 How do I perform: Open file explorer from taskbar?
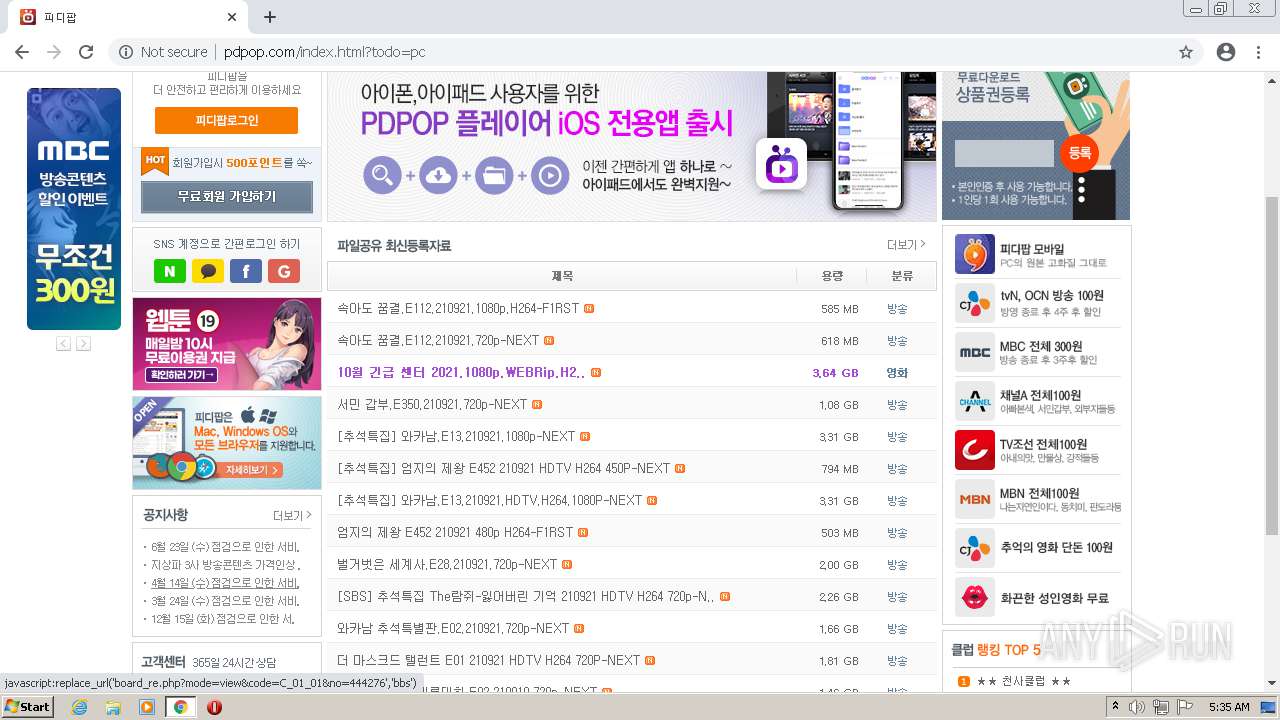(x=113, y=707)
